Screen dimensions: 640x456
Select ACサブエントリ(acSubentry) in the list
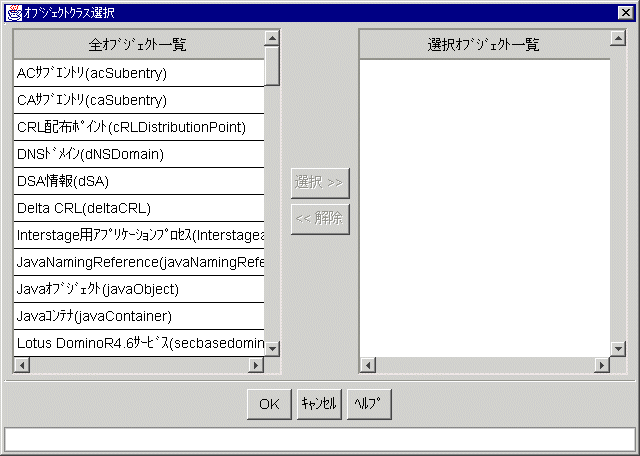[x=139, y=73]
